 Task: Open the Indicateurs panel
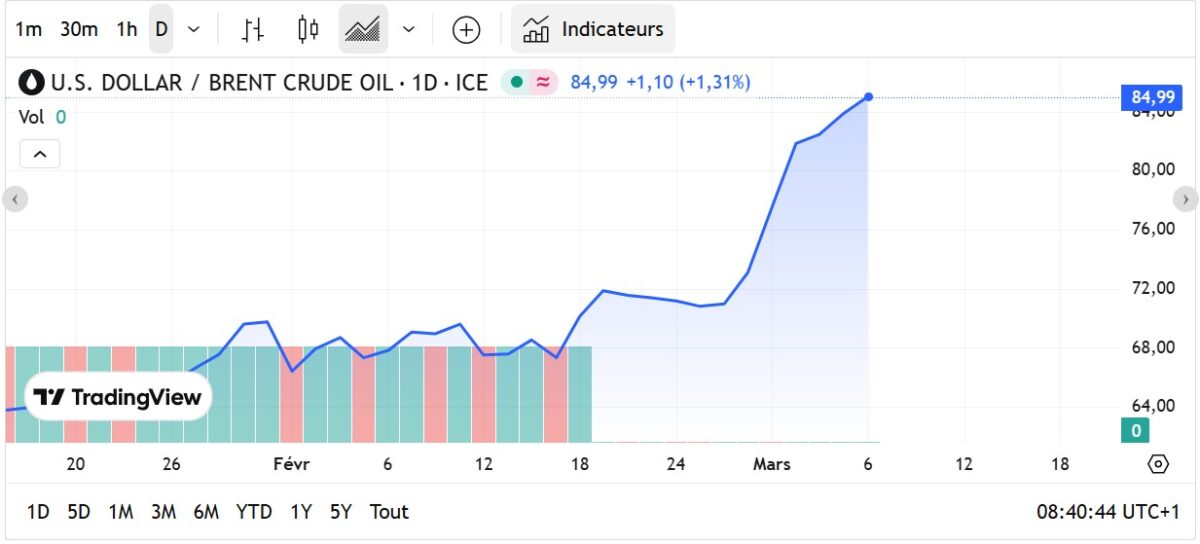pyautogui.click(x=593, y=29)
